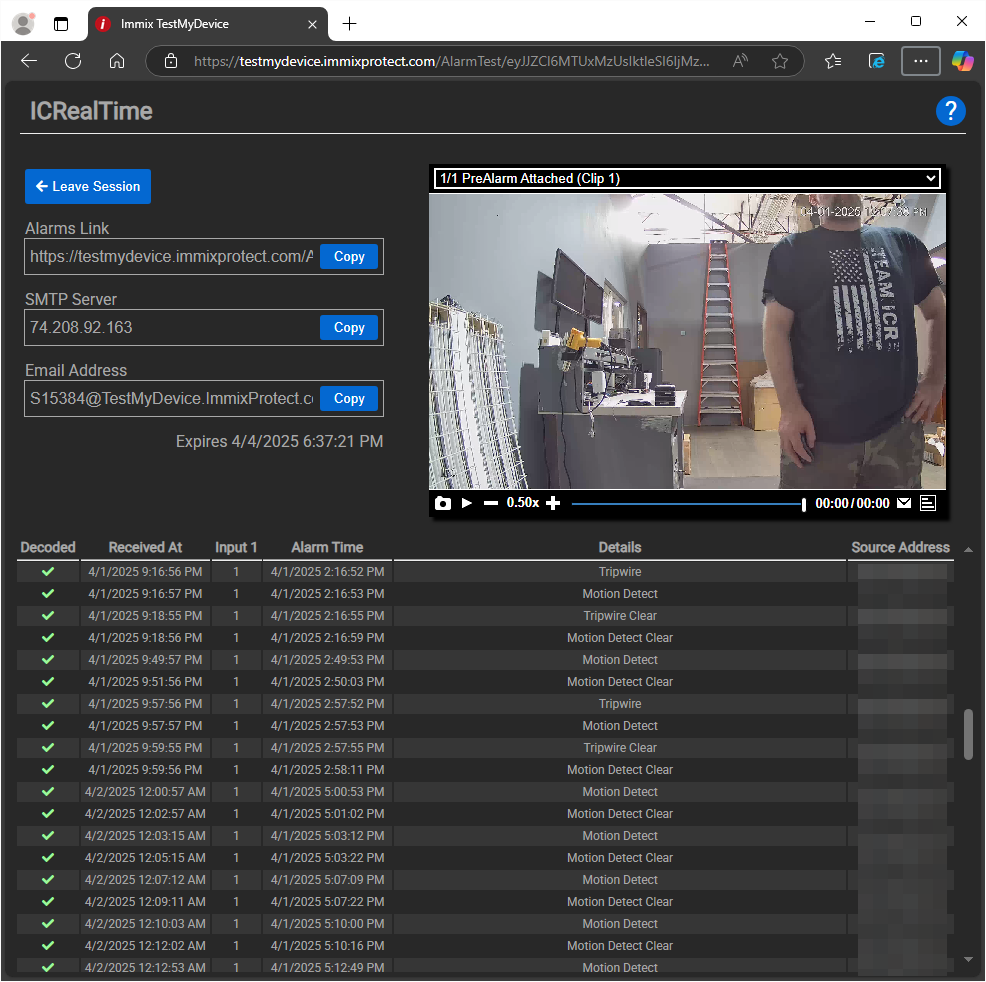Copy the Alarms Link
This screenshot has height=982, width=986.
349,257
